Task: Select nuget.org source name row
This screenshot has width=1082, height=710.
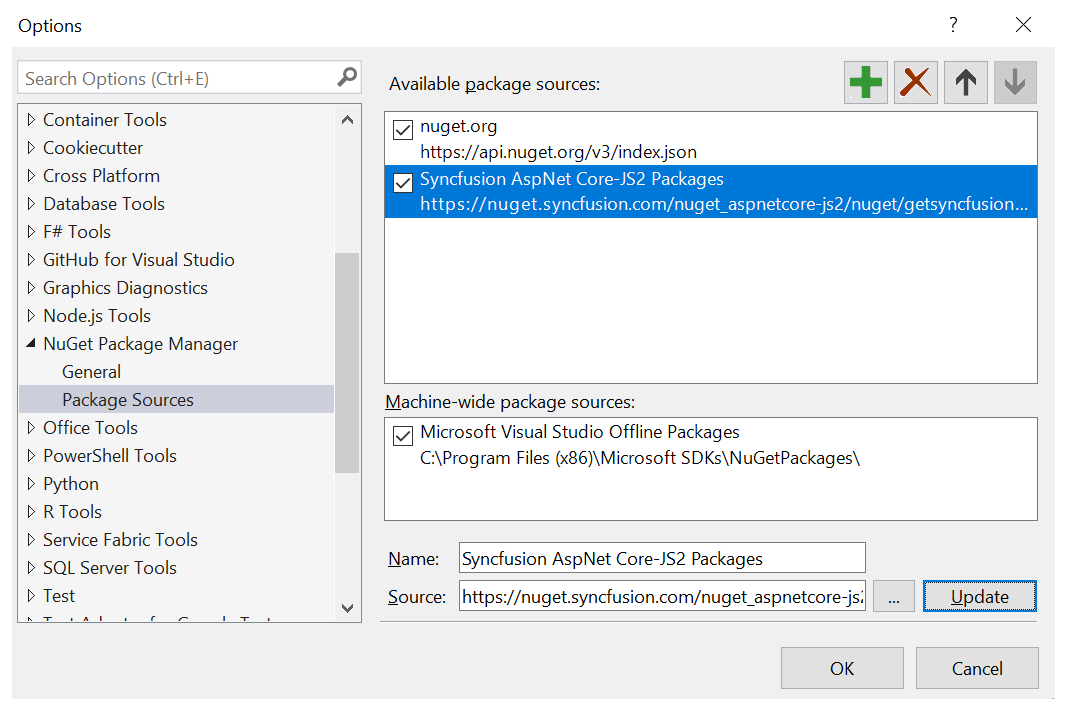Action: (458, 126)
